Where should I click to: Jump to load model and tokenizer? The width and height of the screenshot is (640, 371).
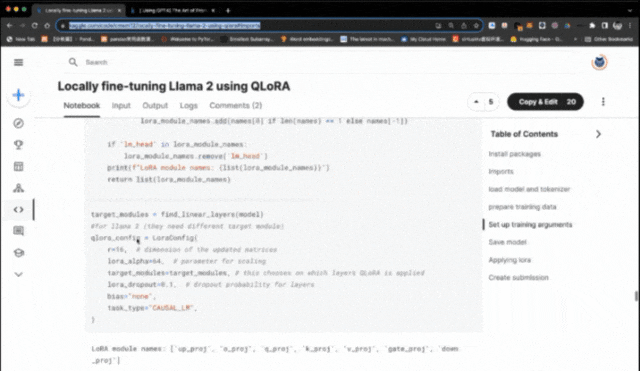click(x=529, y=189)
